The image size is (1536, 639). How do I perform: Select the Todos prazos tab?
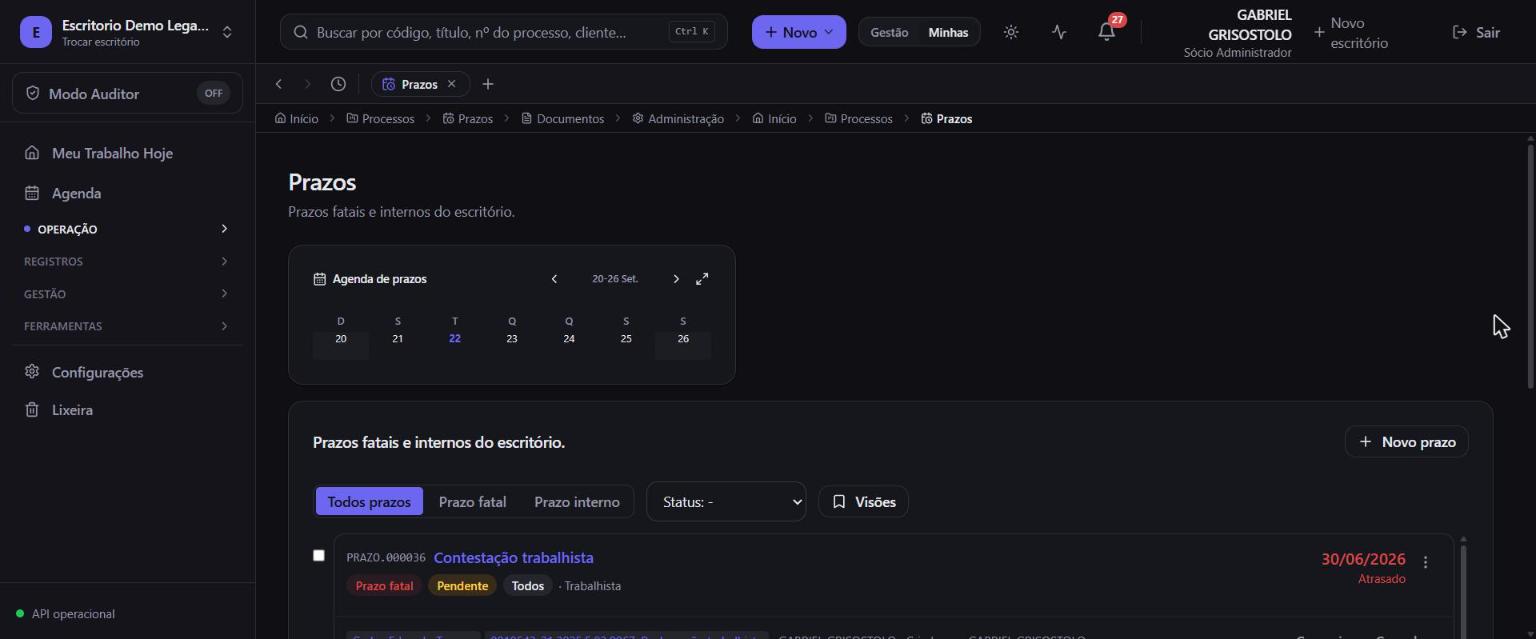[x=369, y=501]
